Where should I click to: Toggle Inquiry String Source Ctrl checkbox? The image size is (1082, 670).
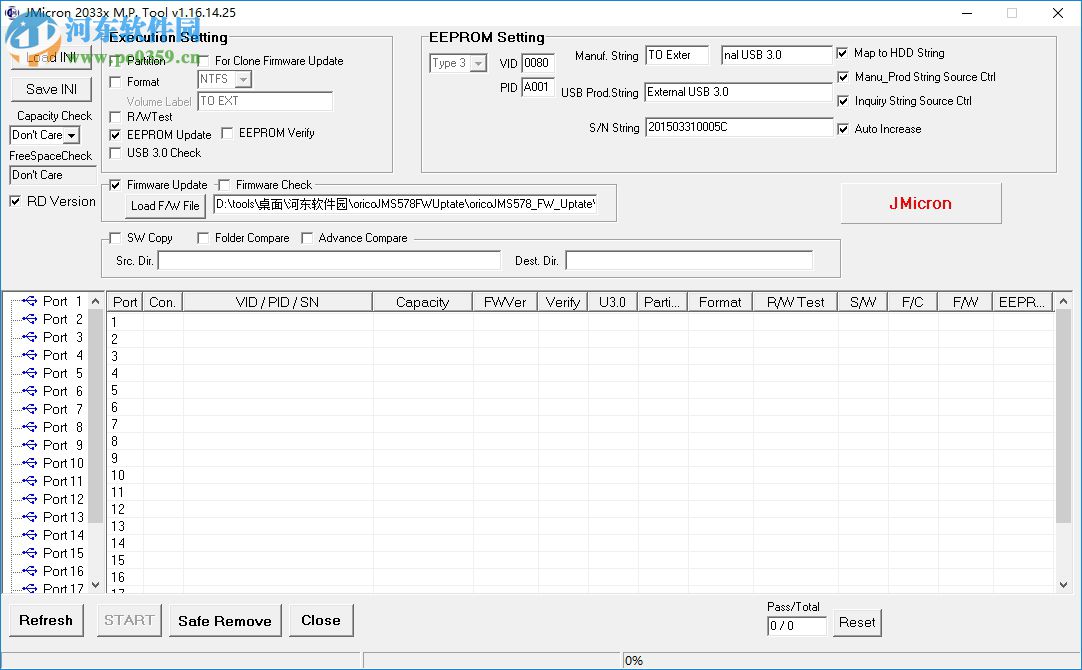coord(843,101)
